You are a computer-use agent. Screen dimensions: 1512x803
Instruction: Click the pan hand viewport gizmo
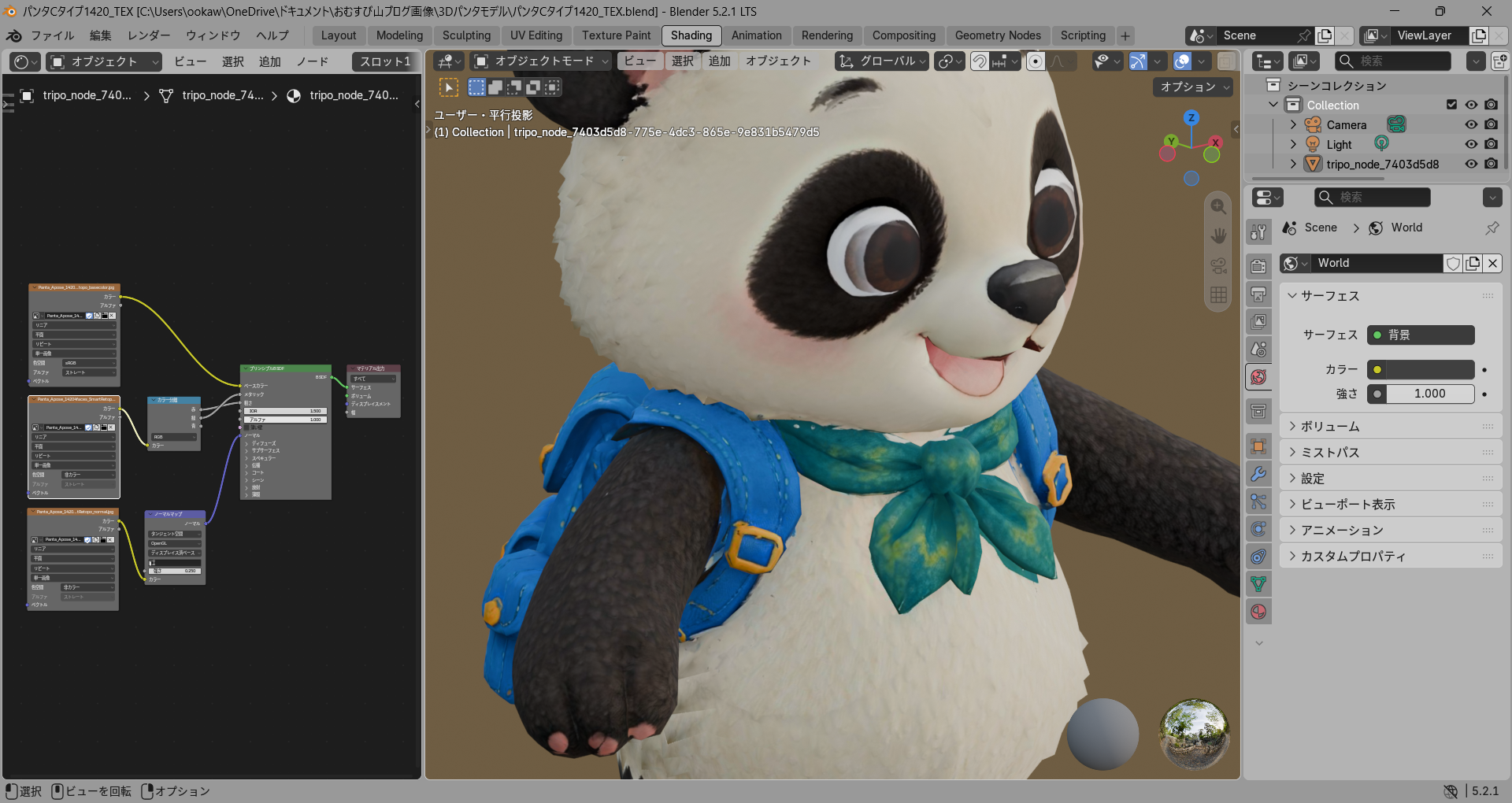click(1218, 235)
